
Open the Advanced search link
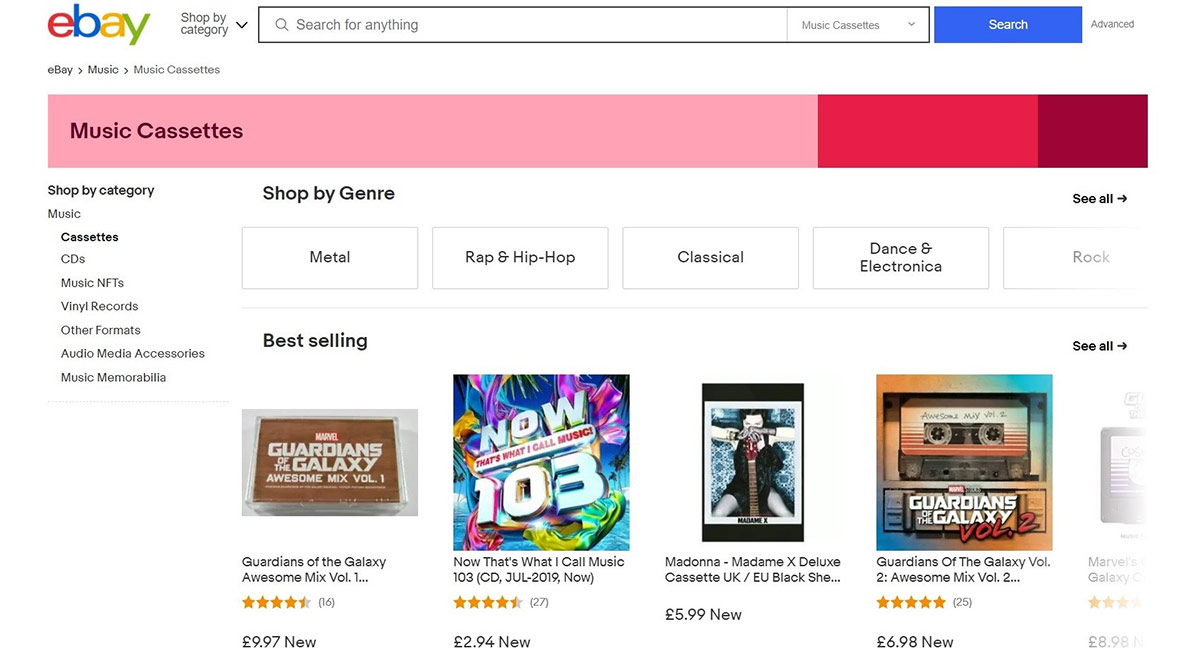pos(1112,24)
